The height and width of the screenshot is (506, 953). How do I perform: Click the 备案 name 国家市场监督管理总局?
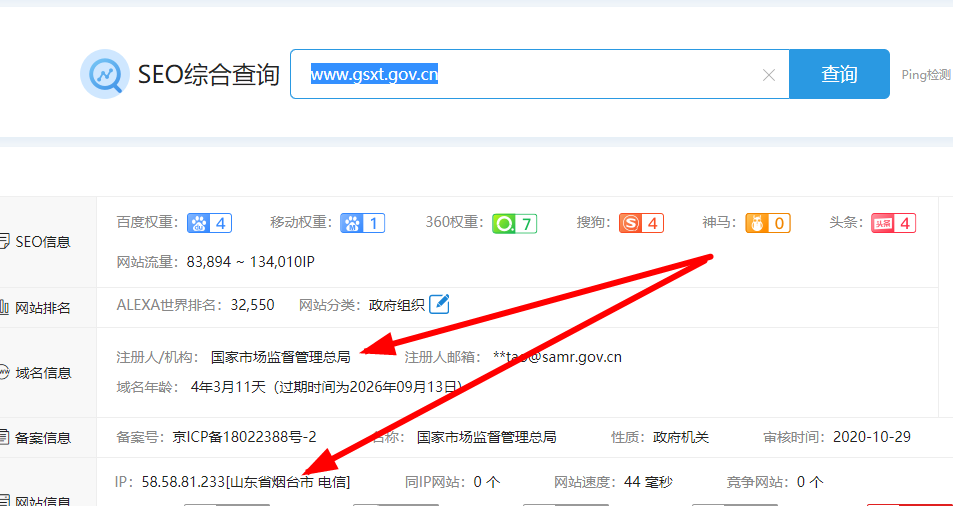pyautogui.click(x=487, y=437)
